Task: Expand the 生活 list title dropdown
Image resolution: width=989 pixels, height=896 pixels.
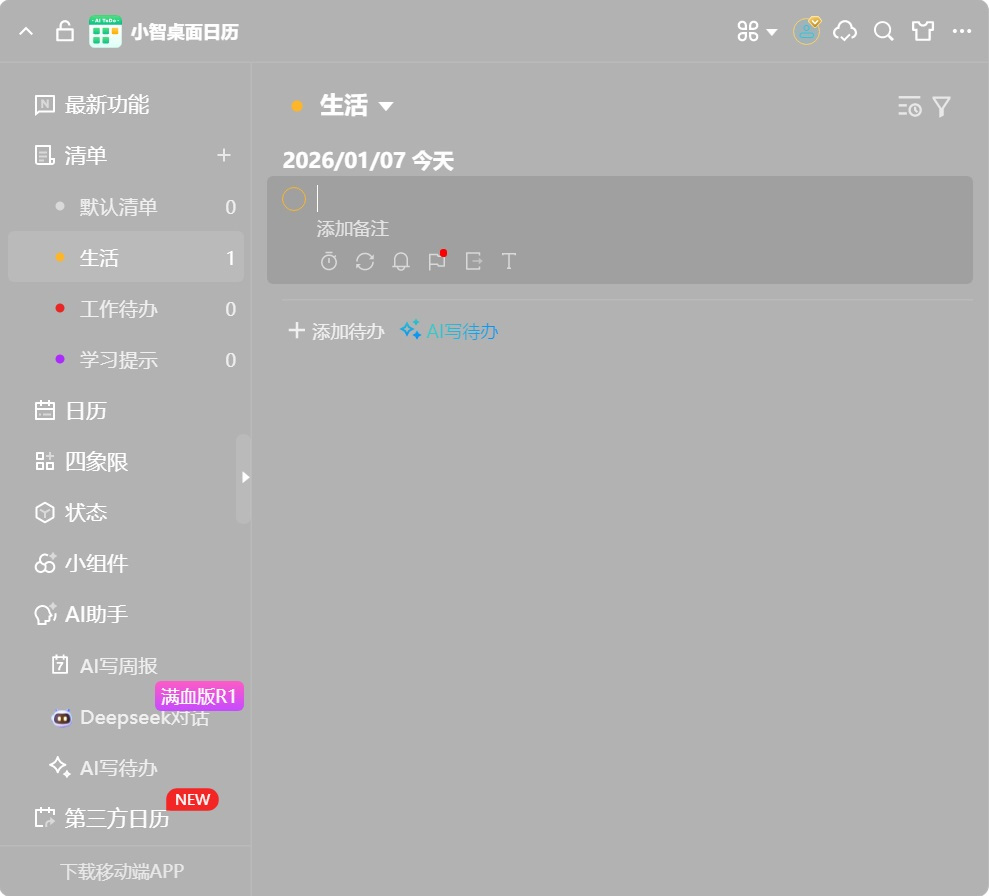Action: (386, 106)
